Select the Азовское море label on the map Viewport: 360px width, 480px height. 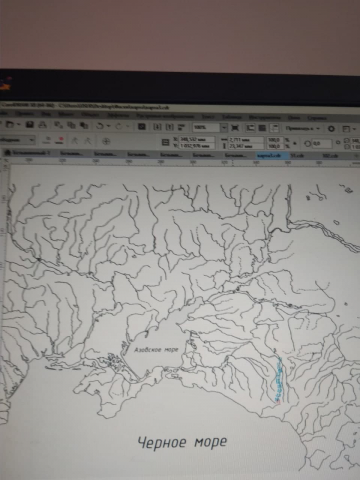pos(156,350)
